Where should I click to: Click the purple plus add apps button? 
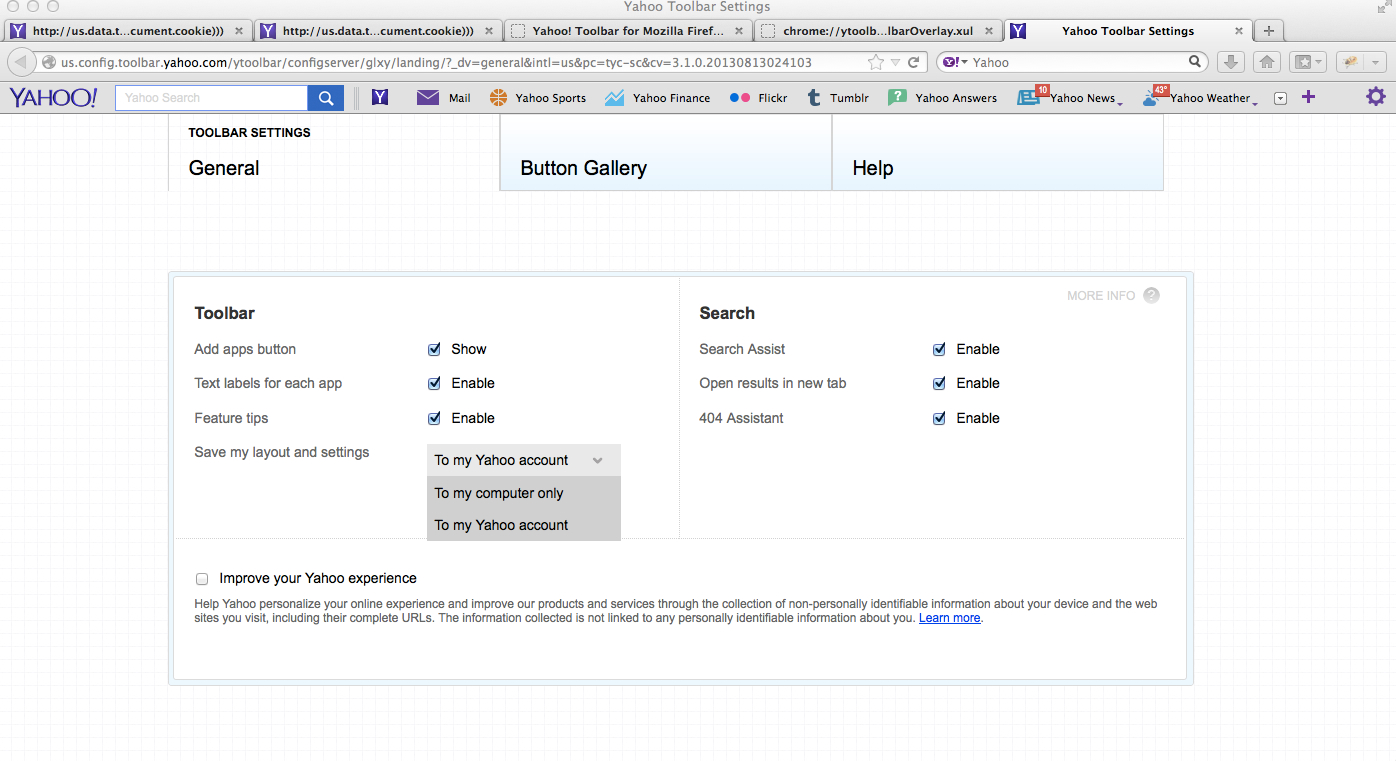[x=1308, y=97]
